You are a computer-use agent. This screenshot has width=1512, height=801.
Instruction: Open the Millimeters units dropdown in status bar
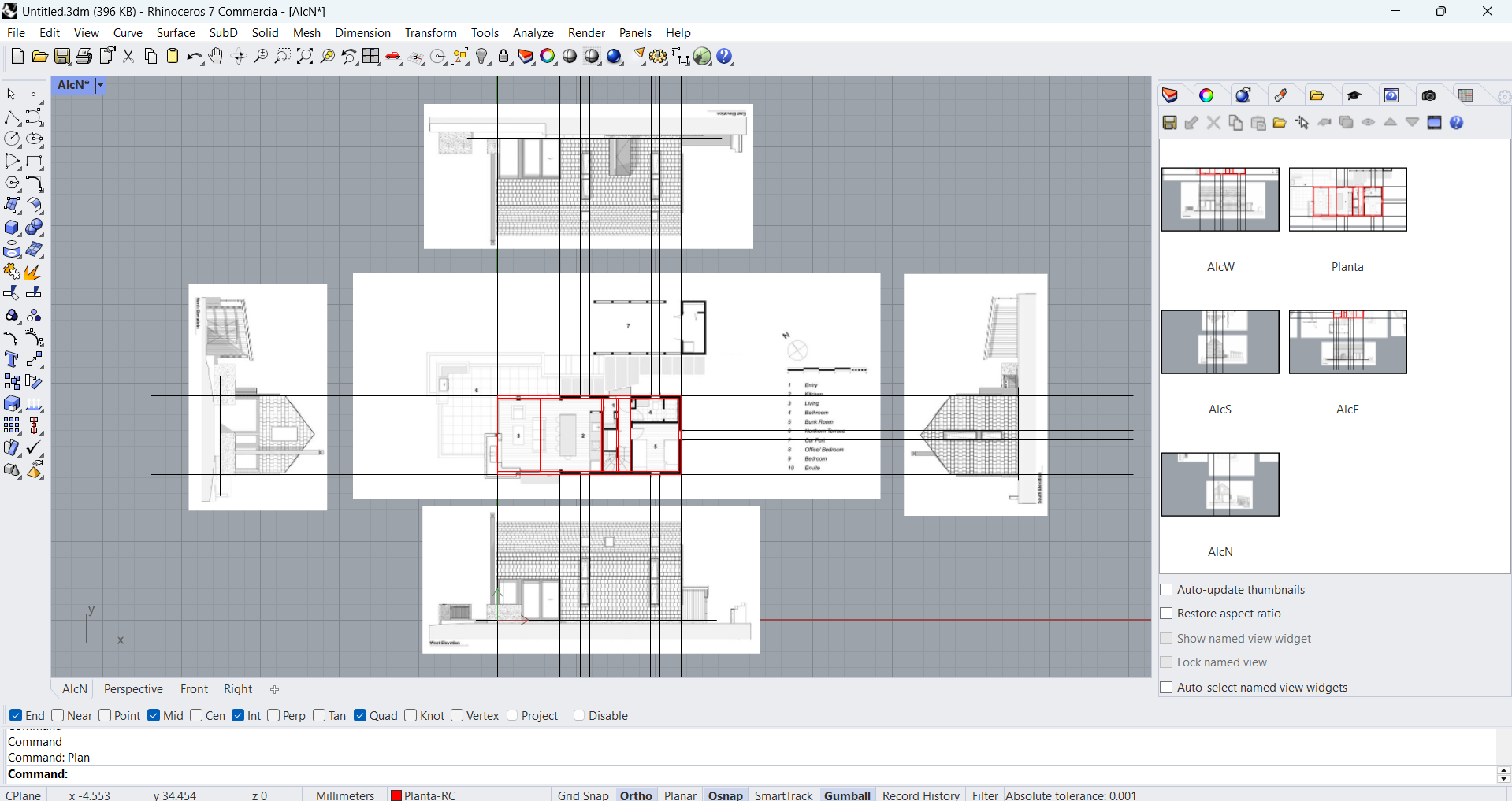click(344, 795)
